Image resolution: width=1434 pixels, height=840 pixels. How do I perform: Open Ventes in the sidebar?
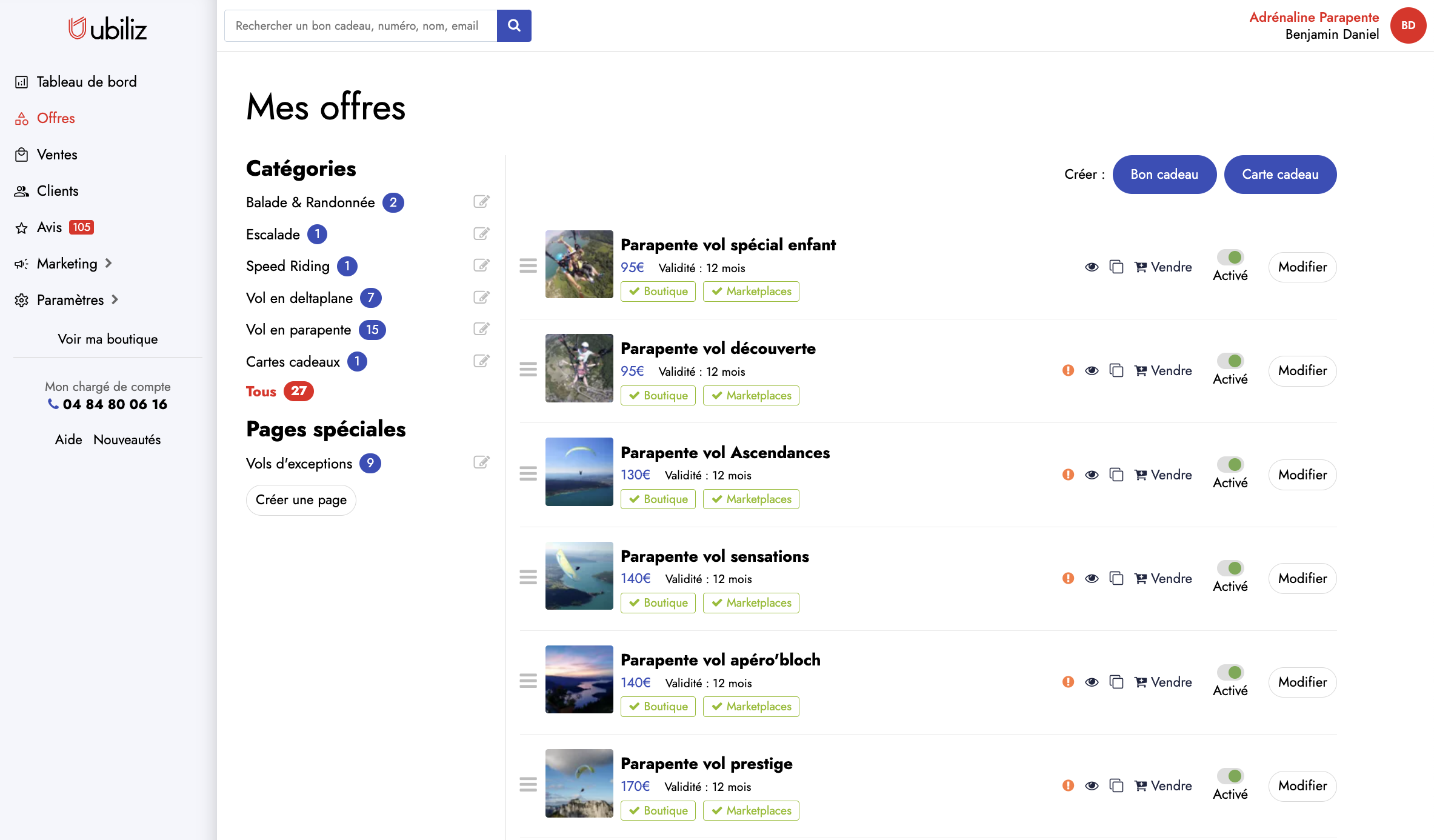(x=57, y=155)
